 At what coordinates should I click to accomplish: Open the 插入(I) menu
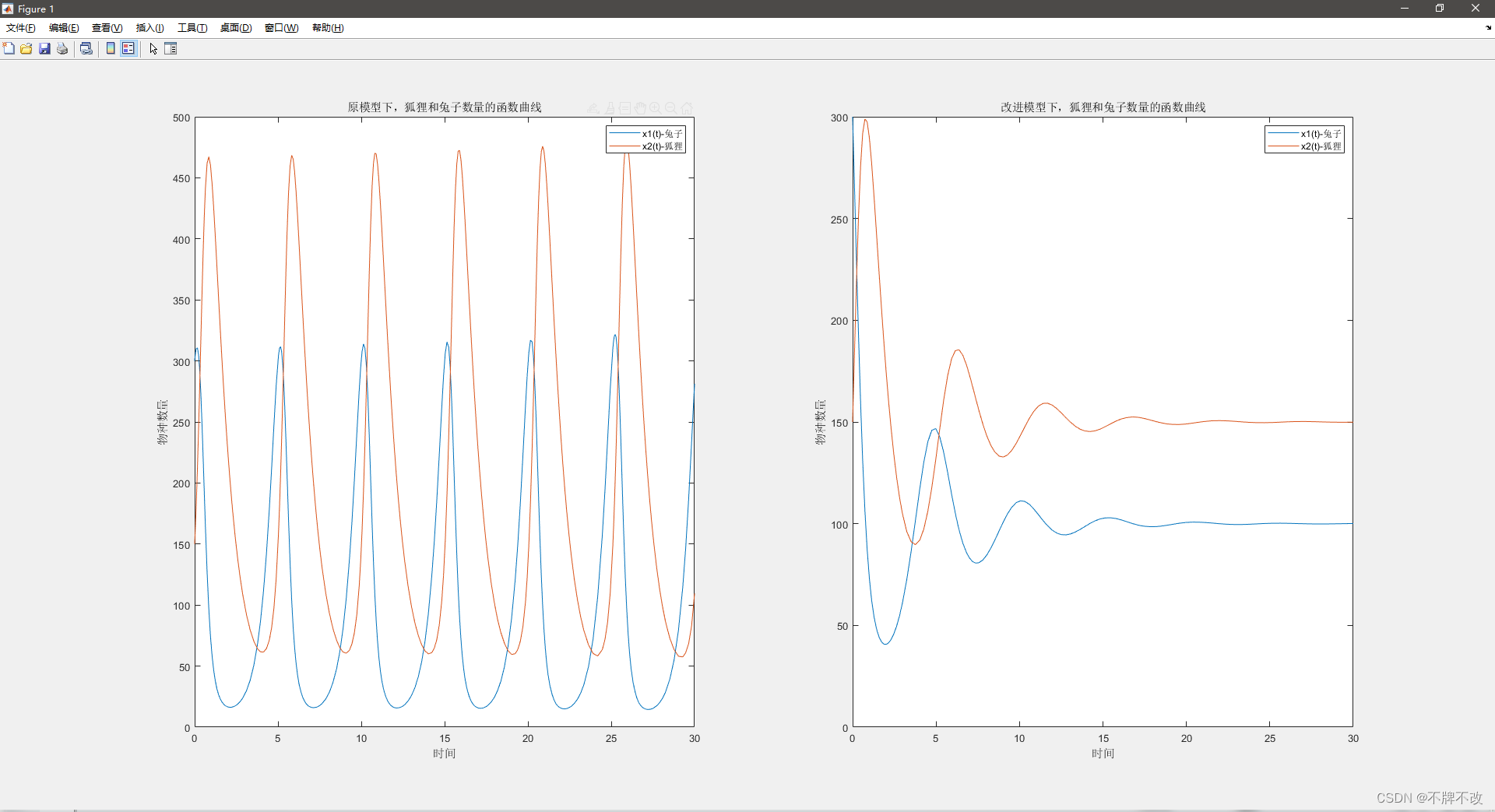[150, 28]
